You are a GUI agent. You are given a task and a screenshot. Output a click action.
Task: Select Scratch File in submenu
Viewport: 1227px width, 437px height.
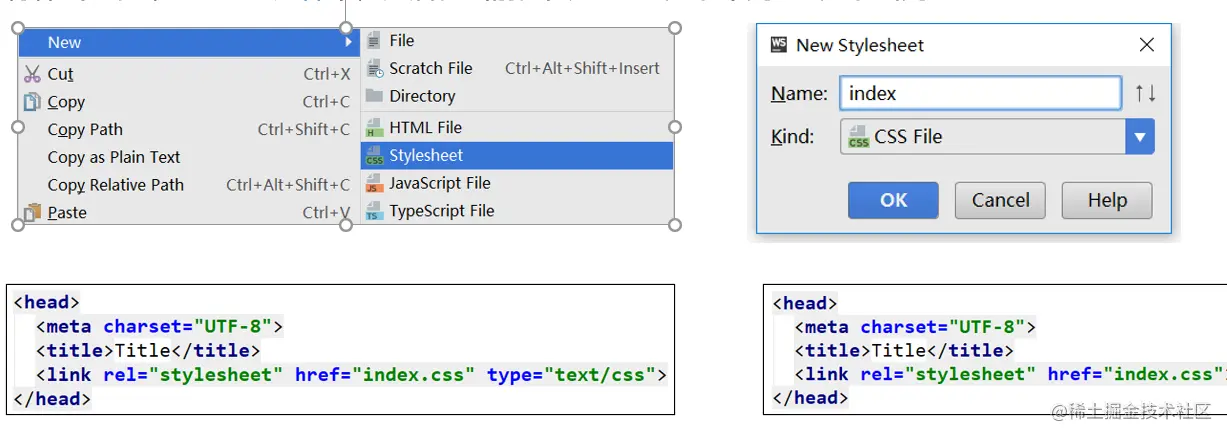click(x=516, y=68)
